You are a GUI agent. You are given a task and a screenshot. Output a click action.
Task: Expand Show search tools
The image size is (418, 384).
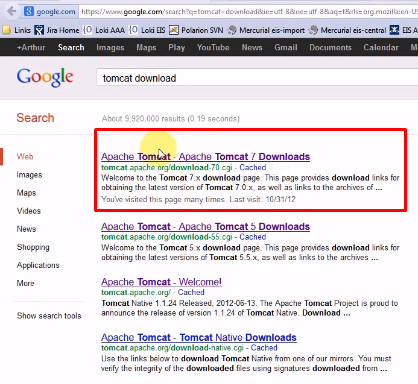pyautogui.click(x=49, y=316)
